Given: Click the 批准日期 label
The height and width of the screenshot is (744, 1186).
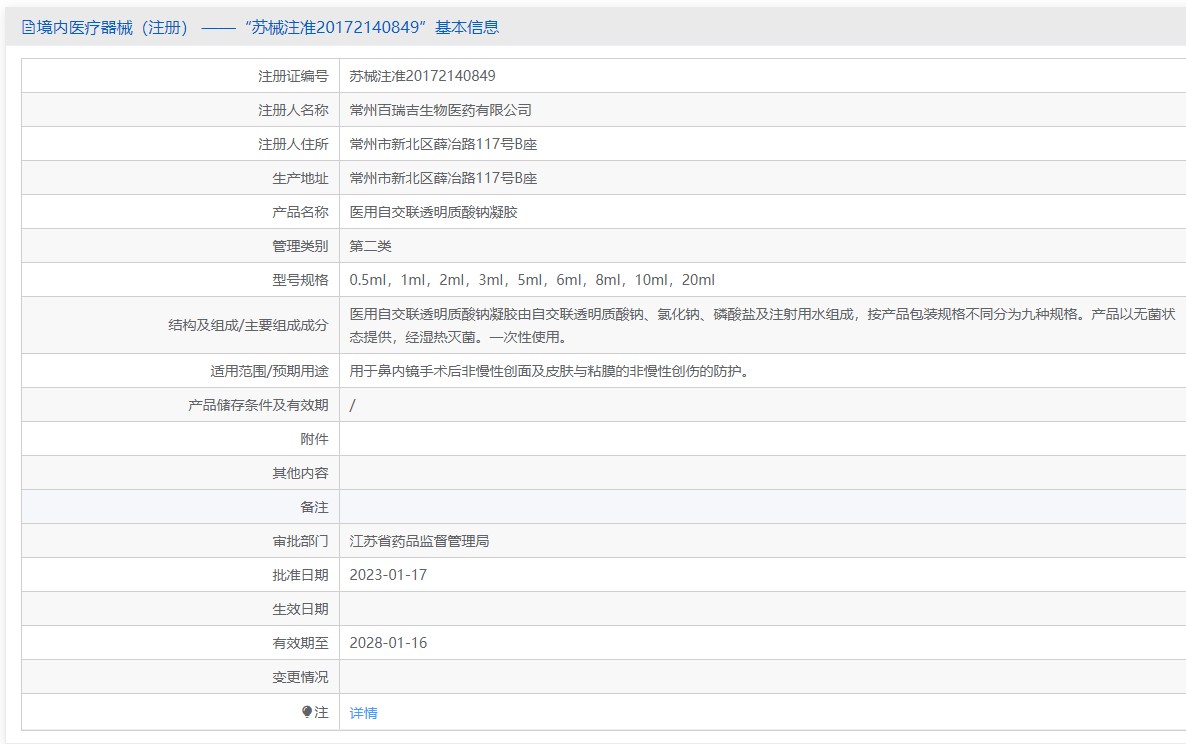Looking at the screenshot, I should pyautogui.click(x=300, y=575).
